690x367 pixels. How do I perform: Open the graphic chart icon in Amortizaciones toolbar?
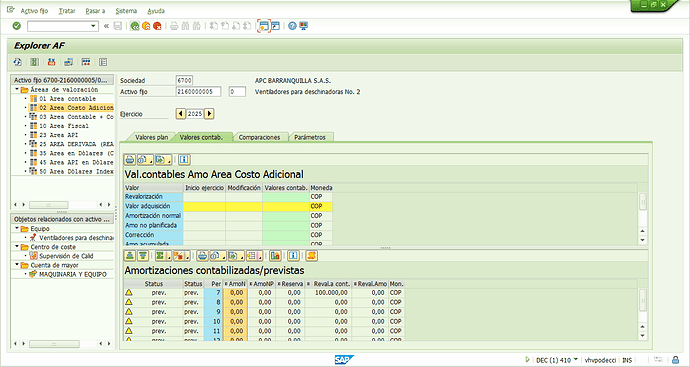[x=275, y=256]
